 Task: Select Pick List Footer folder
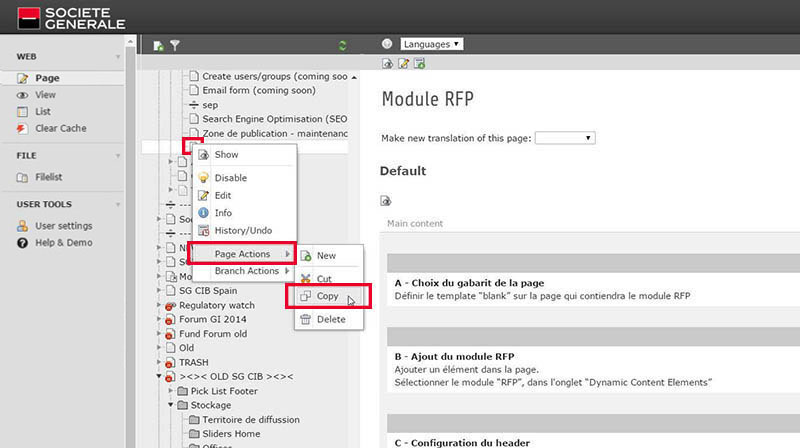224,391
